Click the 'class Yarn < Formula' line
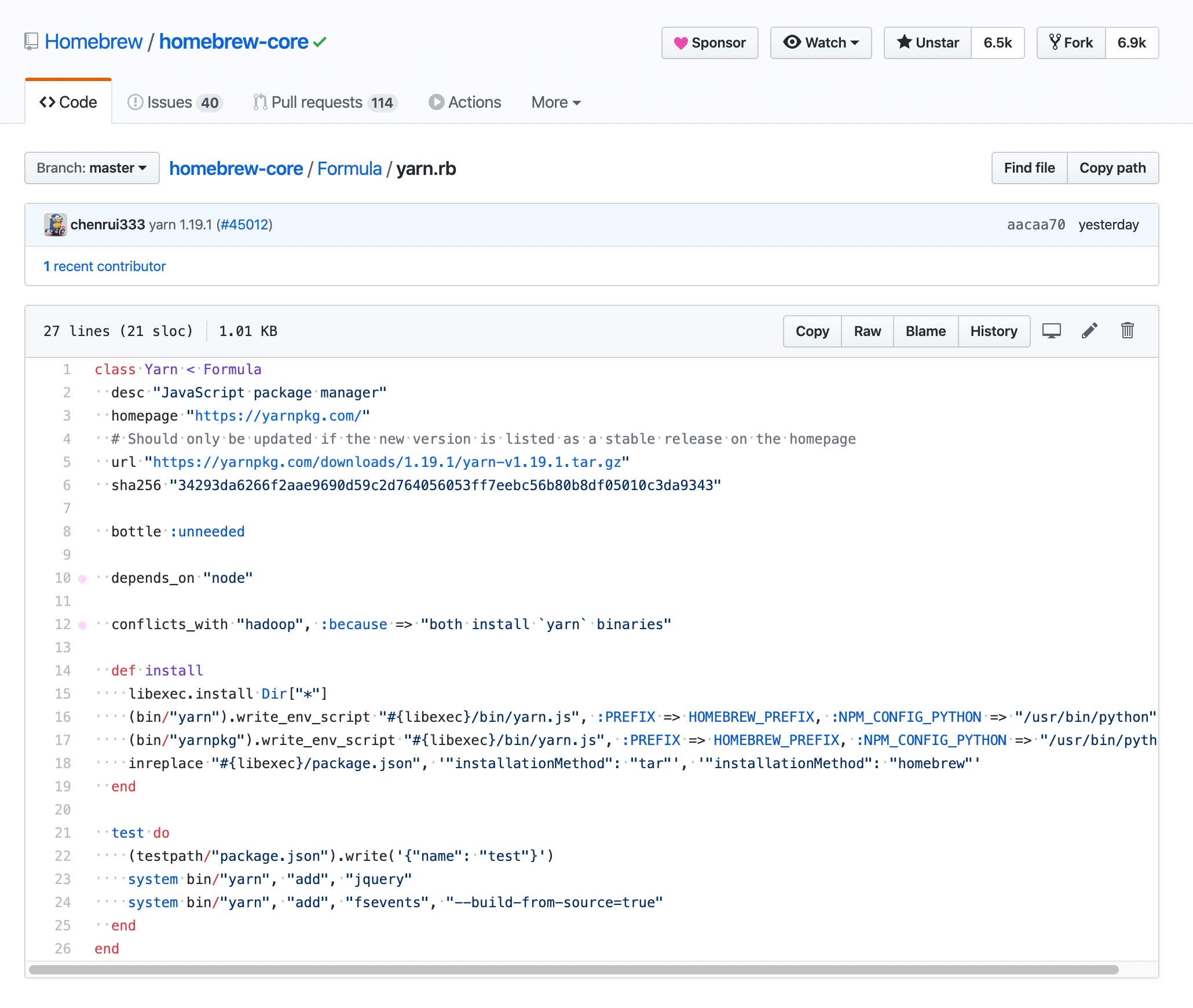The width and height of the screenshot is (1193, 1008). tap(178, 370)
